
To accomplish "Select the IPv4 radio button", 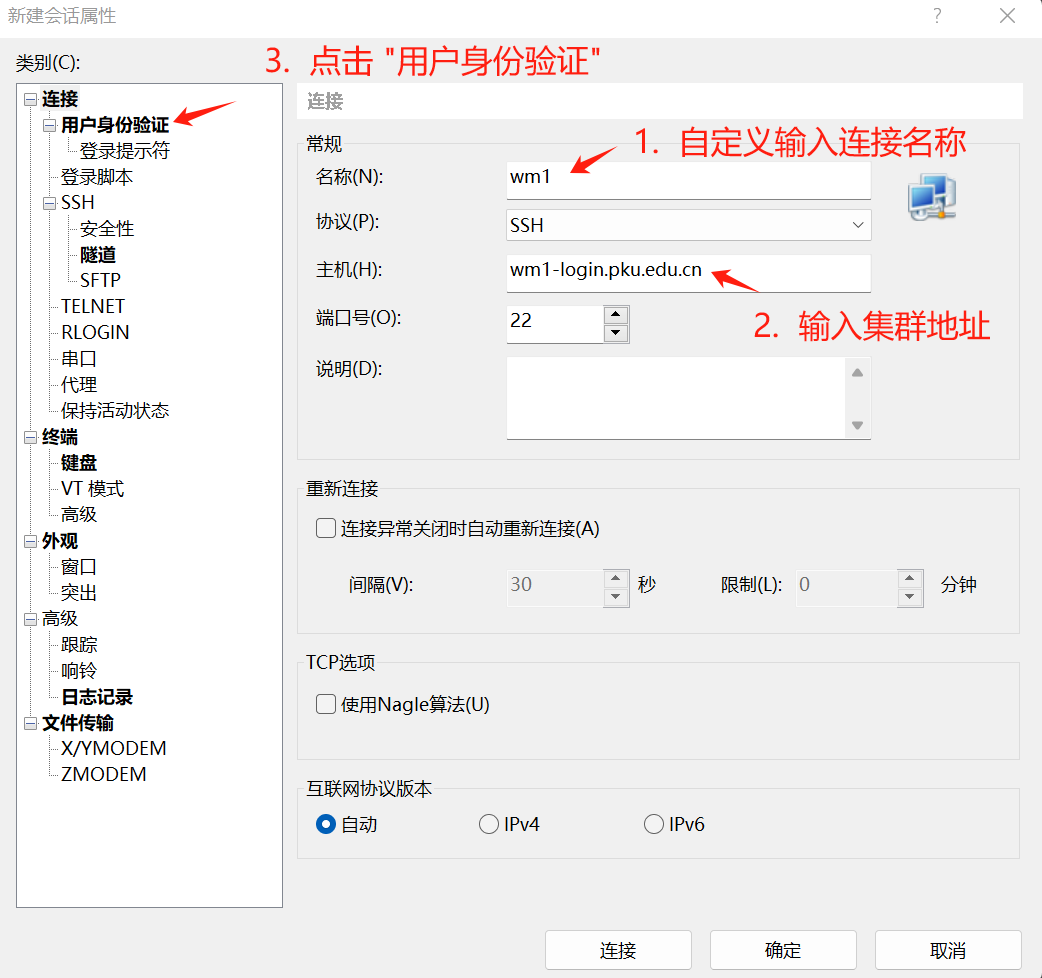I will tap(489, 824).
